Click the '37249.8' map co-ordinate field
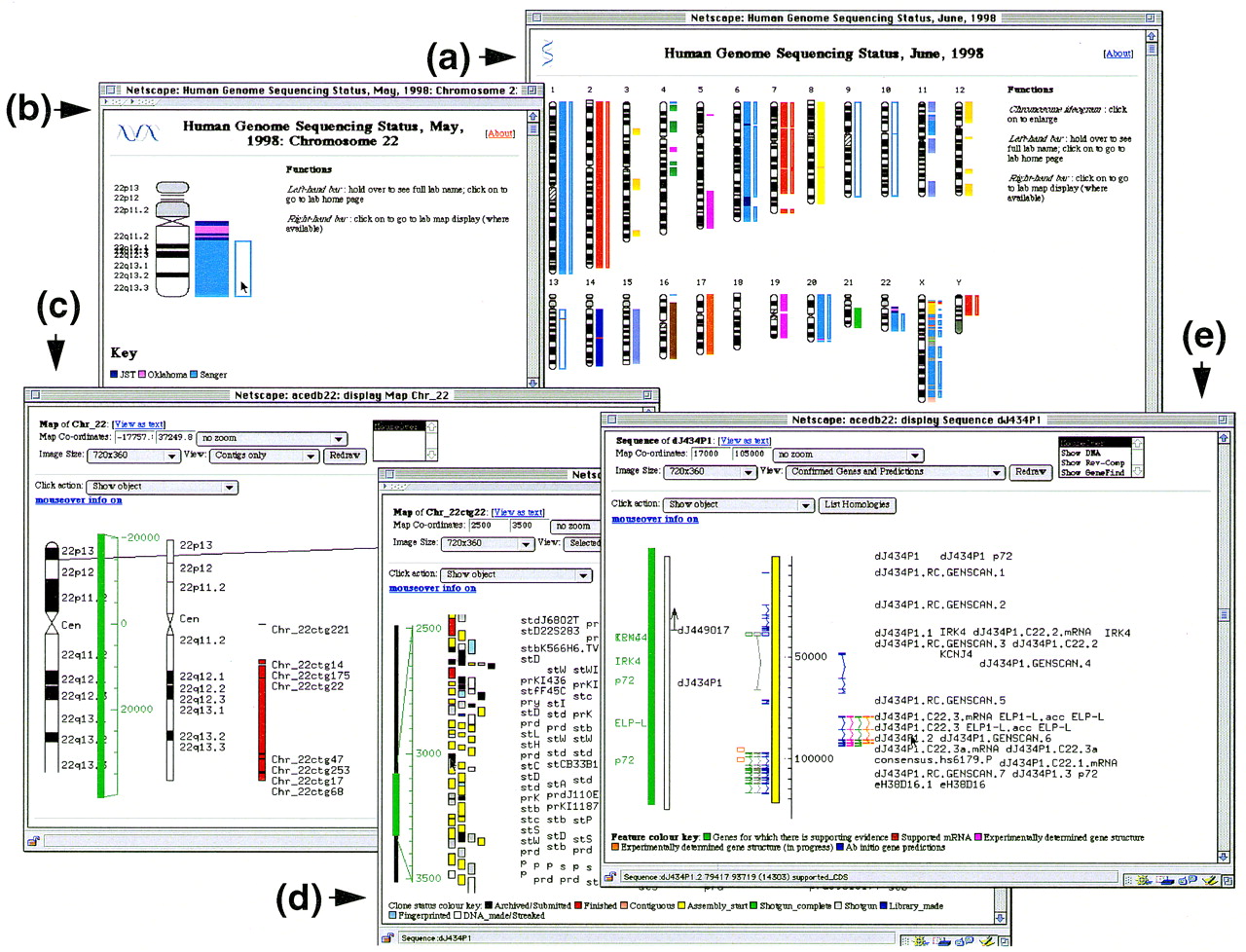Viewport: 1246px width, 952px height. point(175,438)
